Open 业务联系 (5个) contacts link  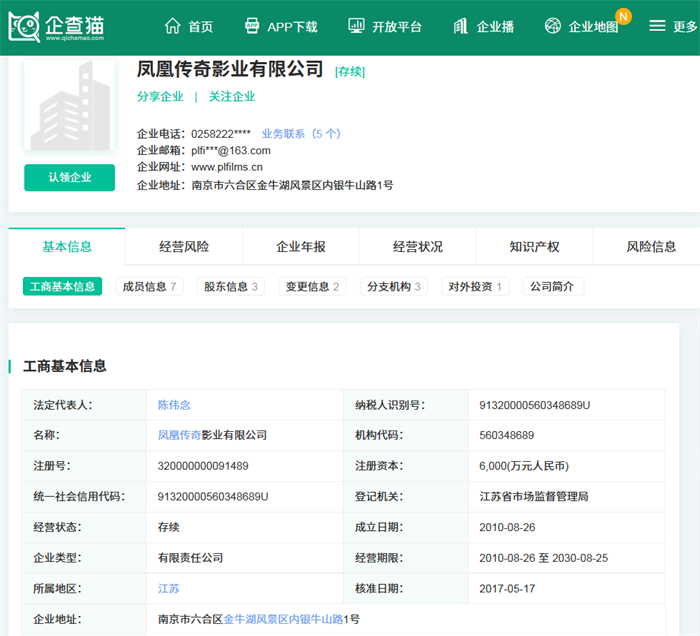tap(300, 133)
